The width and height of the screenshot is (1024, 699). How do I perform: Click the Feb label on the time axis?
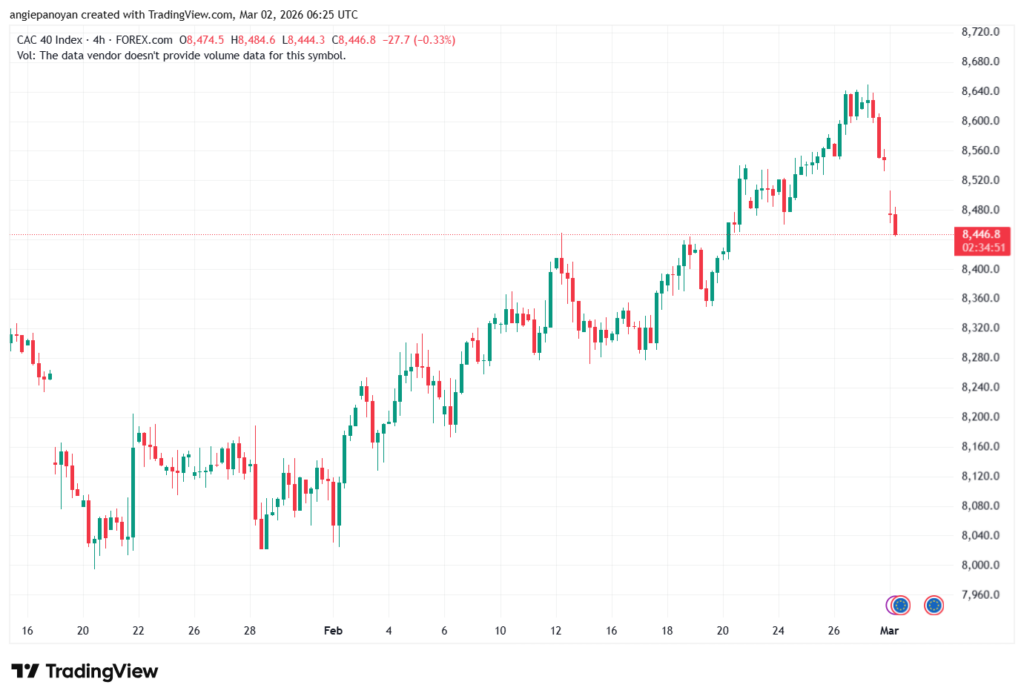tap(333, 631)
